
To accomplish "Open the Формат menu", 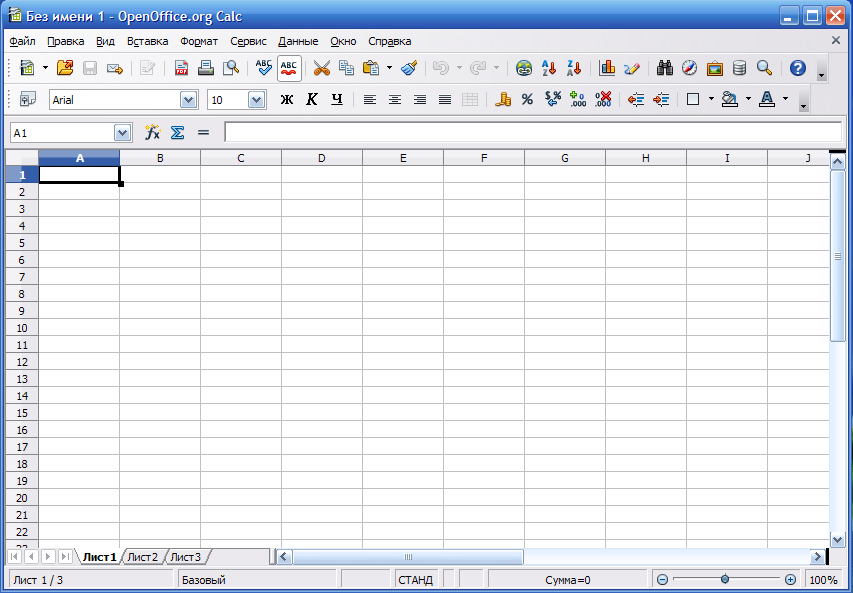I will tap(199, 41).
